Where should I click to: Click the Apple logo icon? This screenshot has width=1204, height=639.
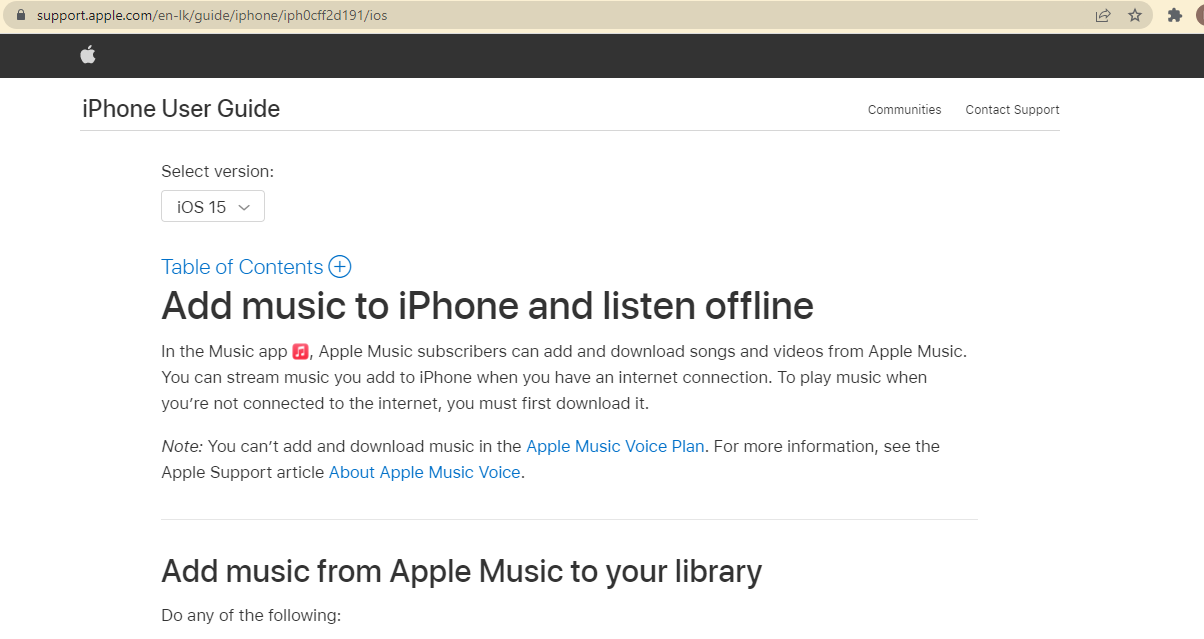(x=88, y=55)
